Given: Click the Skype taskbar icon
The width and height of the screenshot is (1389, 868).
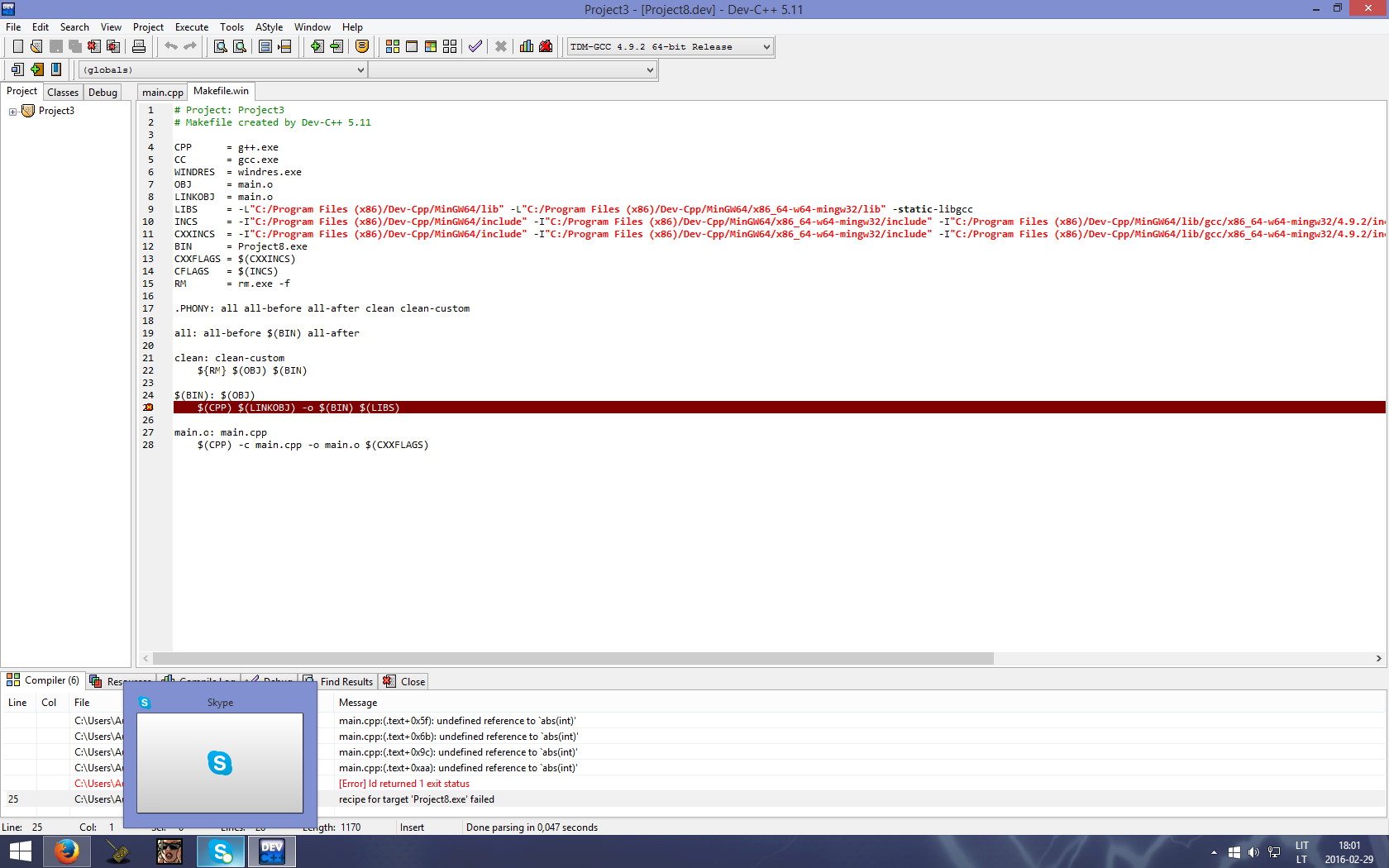Looking at the screenshot, I should [x=221, y=851].
